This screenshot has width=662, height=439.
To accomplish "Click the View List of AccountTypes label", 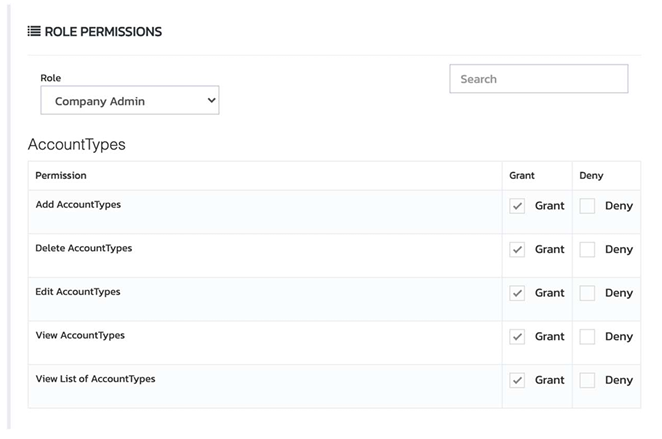I will coord(95,379).
